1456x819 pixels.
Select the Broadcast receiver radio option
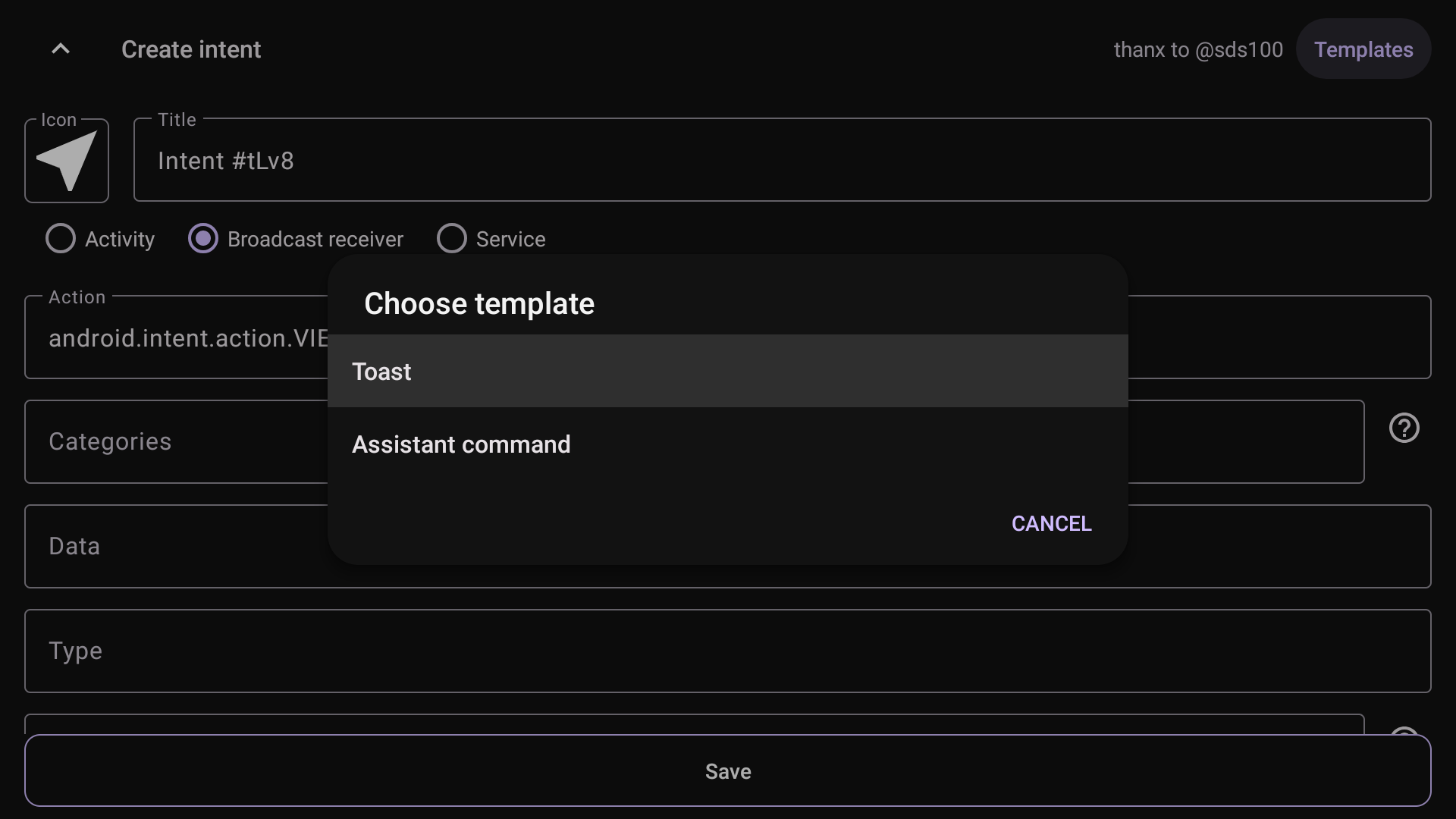click(203, 239)
